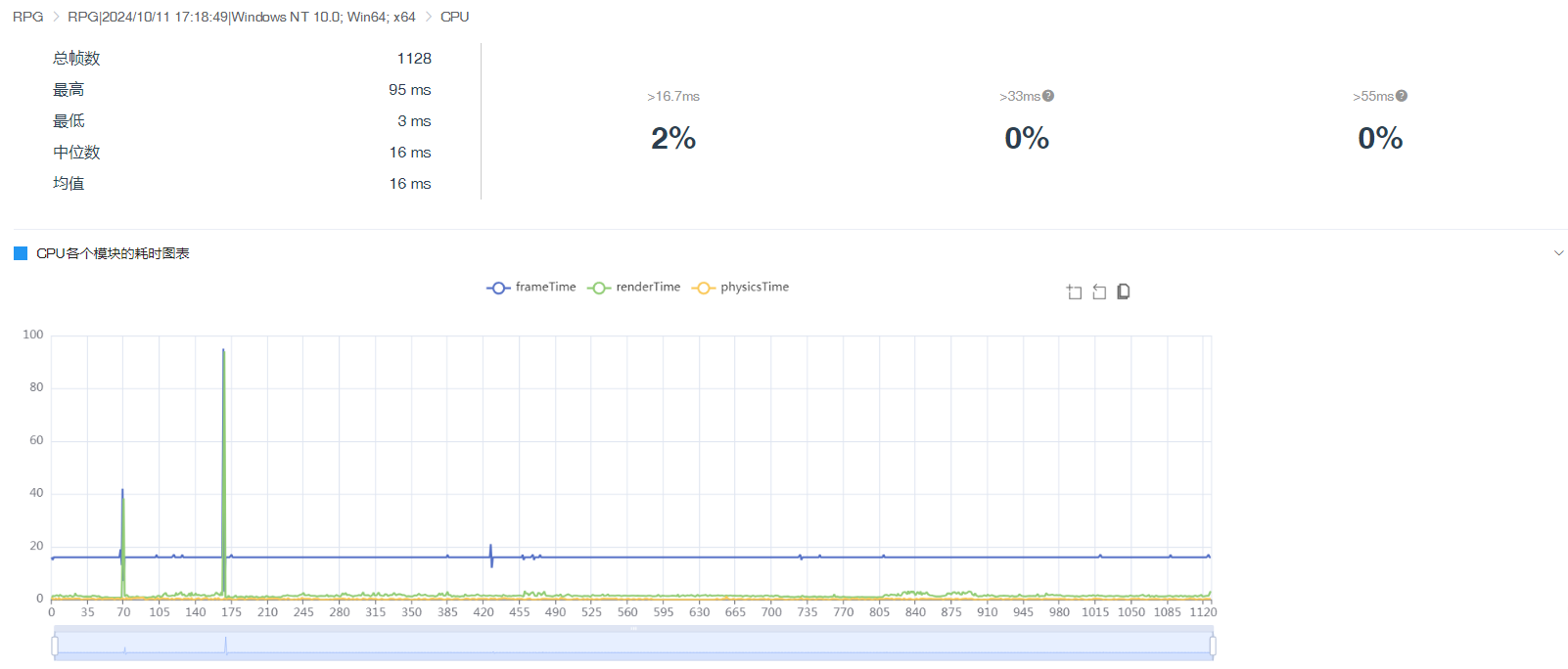The image size is (1568, 669).
Task: Select CPU breadcrumb item
Action: coord(454,17)
